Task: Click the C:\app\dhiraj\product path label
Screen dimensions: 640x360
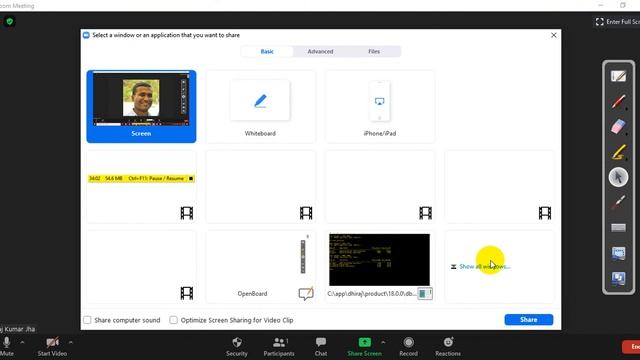Action: [371, 293]
